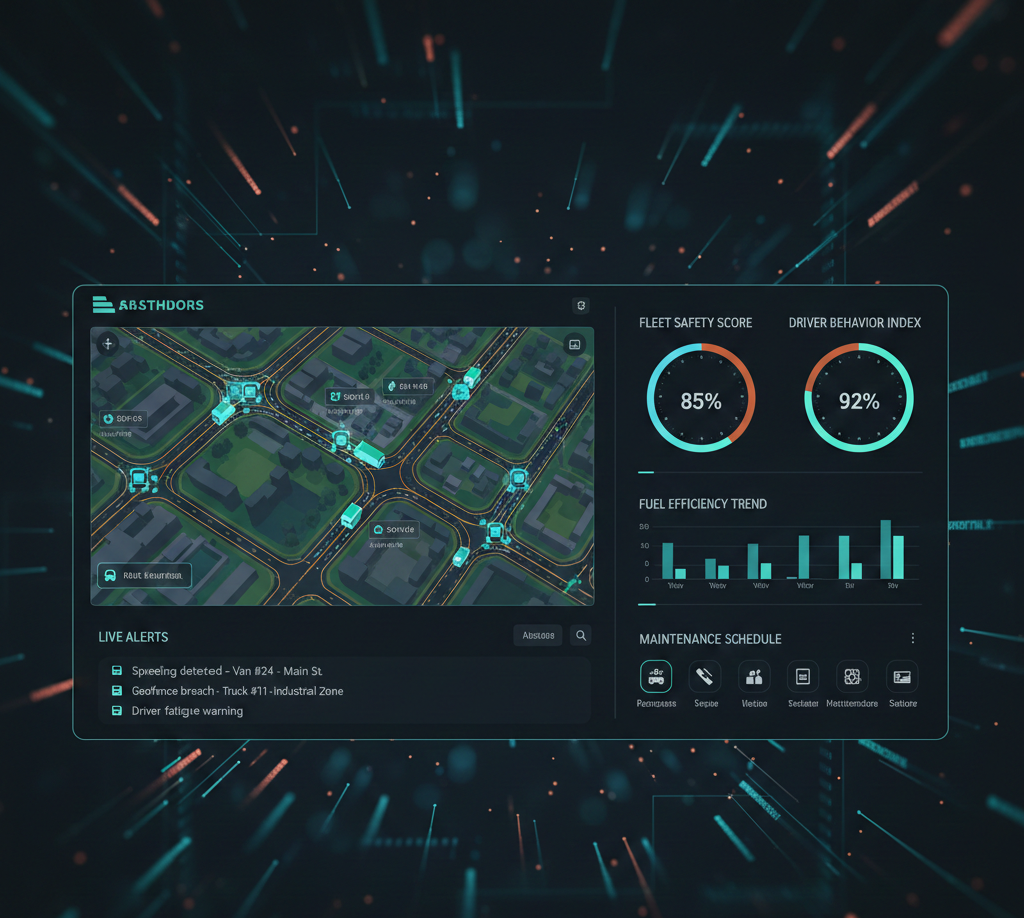Open the Driver fatigue warning alert
This screenshot has height=918, width=1024.
(x=187, y=711)
